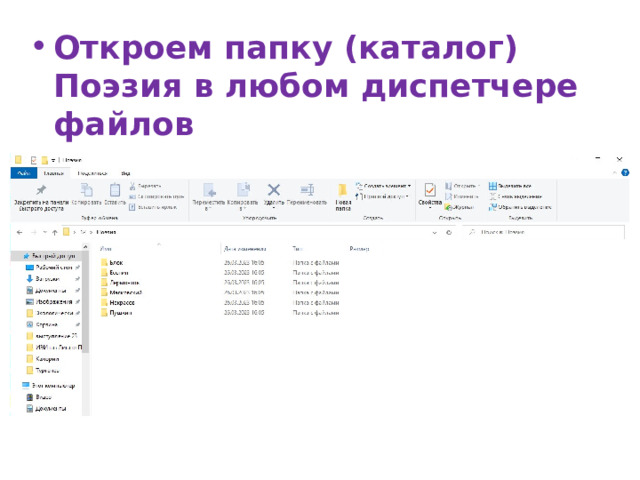Expand the Простой доступ dropdown
640x480 pixels.
tap(407, 197)
